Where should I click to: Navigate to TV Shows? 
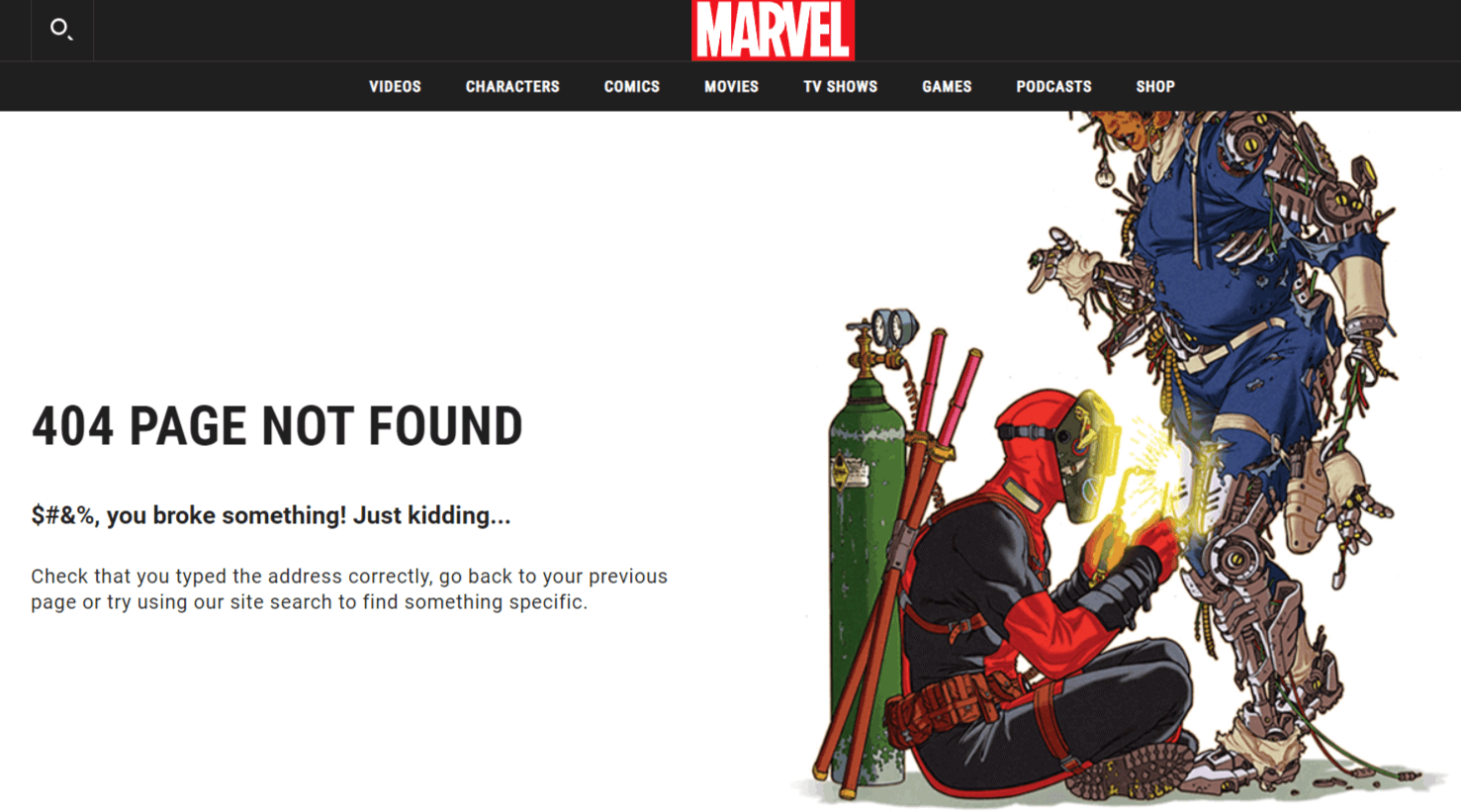pyautogui.click(x=840, y=87)
